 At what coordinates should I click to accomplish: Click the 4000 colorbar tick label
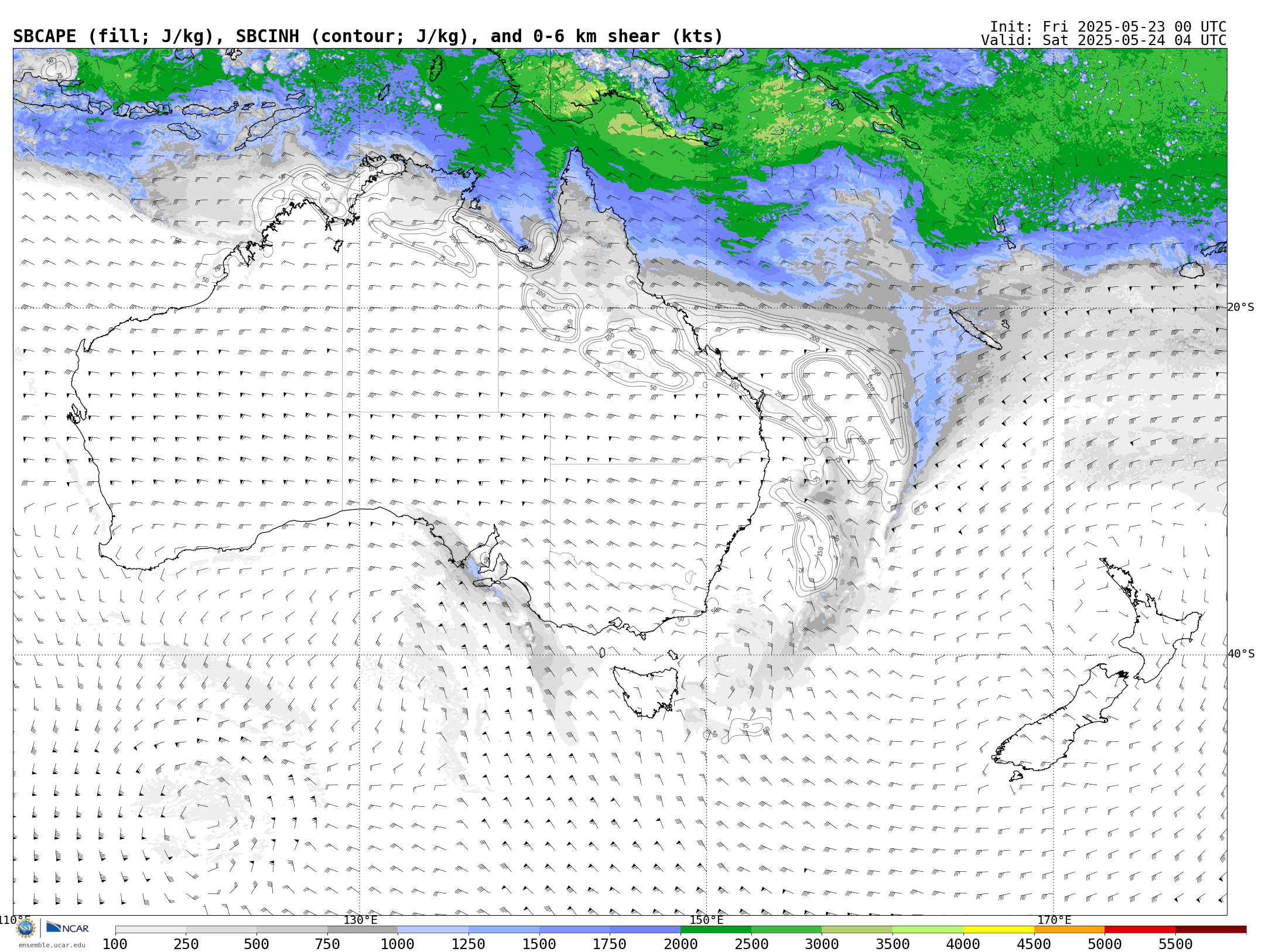963,944
